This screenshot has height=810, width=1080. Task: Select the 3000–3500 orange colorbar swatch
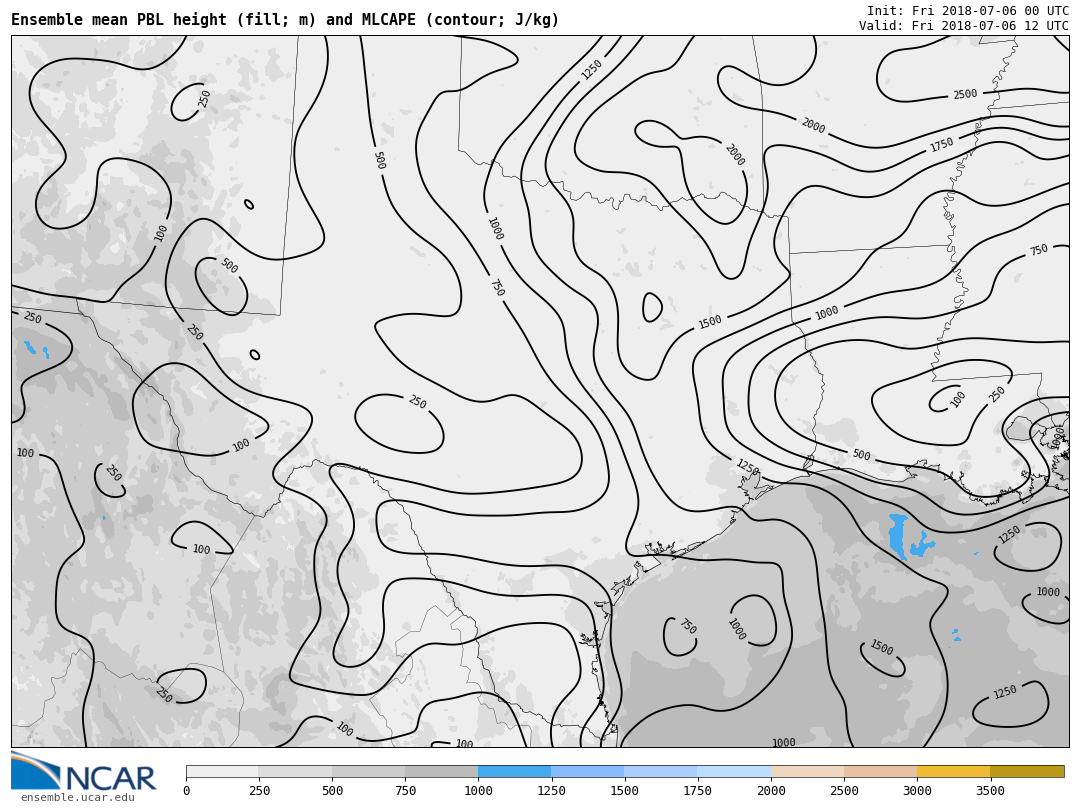(x=953, y=772)
